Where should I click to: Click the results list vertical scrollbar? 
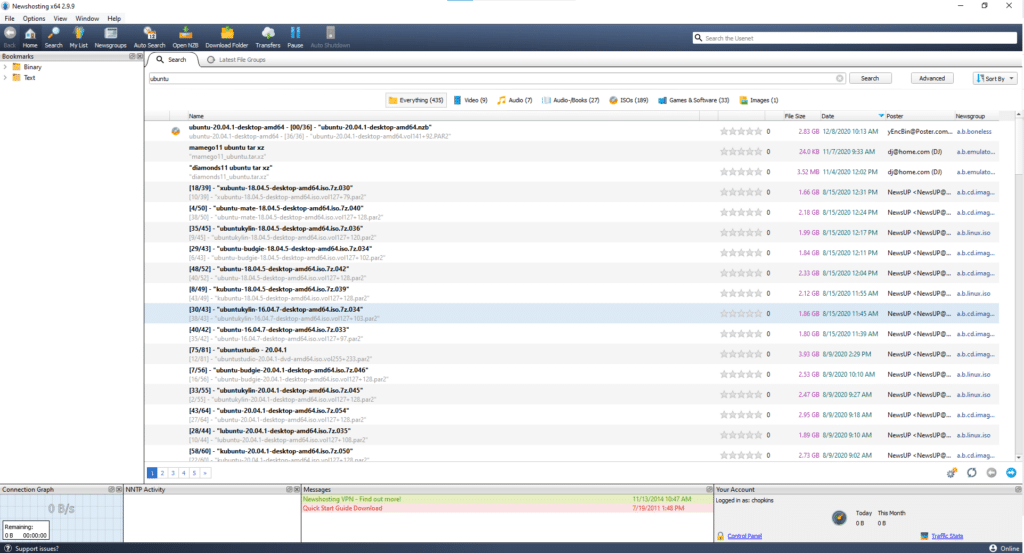(x=1018, y=287)
